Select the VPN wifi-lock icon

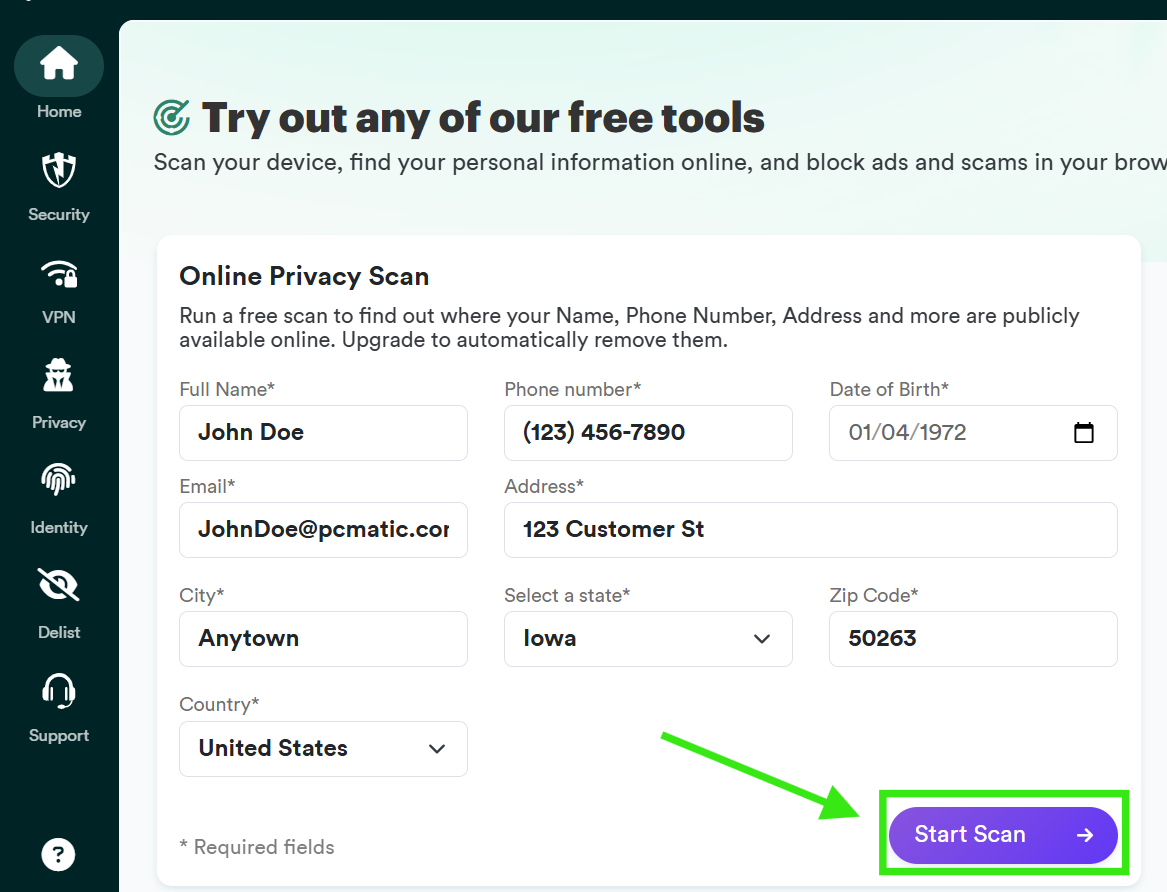click(x=59, y=274)
